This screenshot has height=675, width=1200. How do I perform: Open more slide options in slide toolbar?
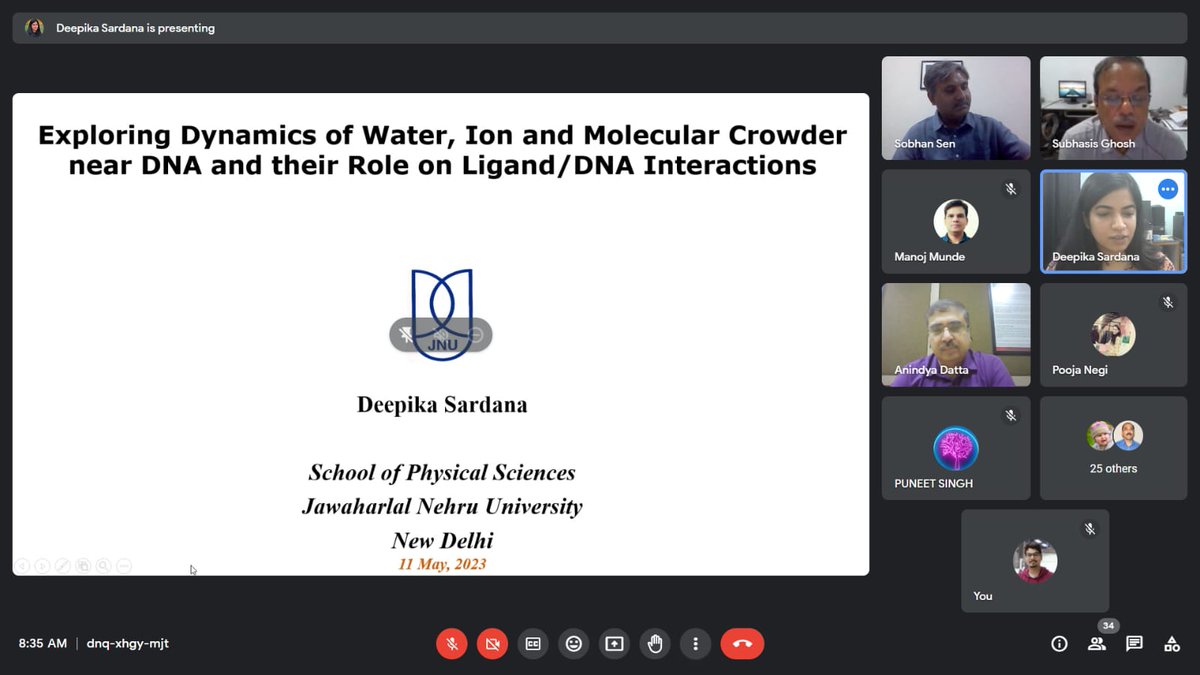[x=124, y=566]
